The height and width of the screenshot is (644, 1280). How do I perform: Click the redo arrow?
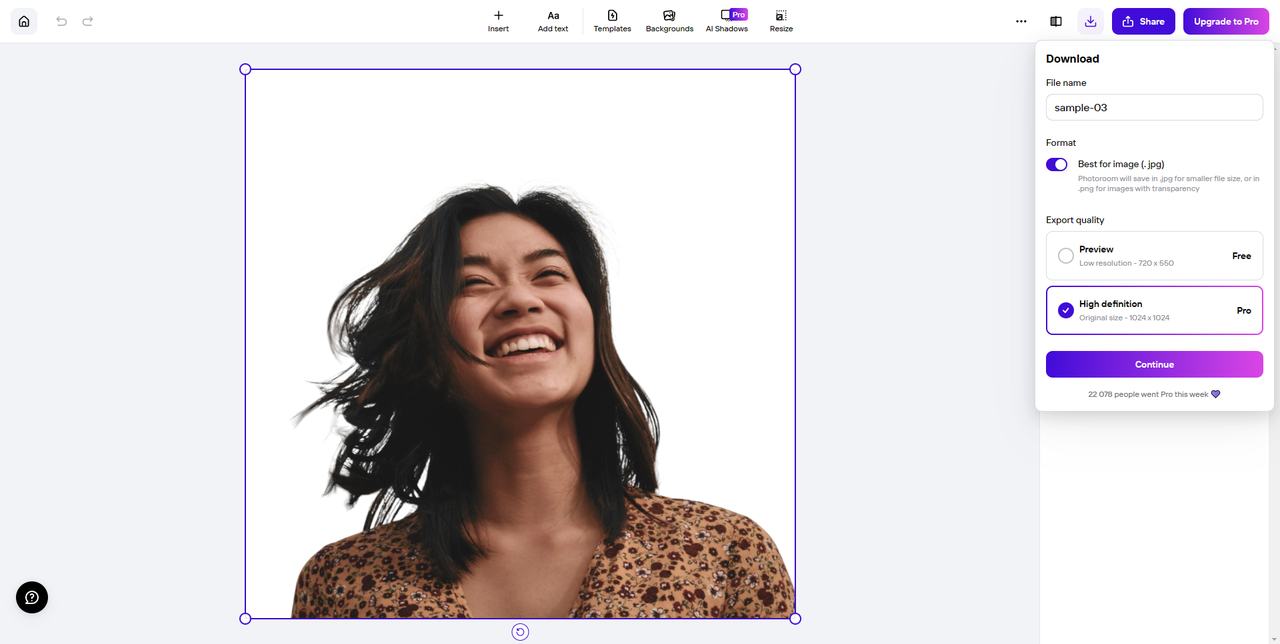point(88,21)
